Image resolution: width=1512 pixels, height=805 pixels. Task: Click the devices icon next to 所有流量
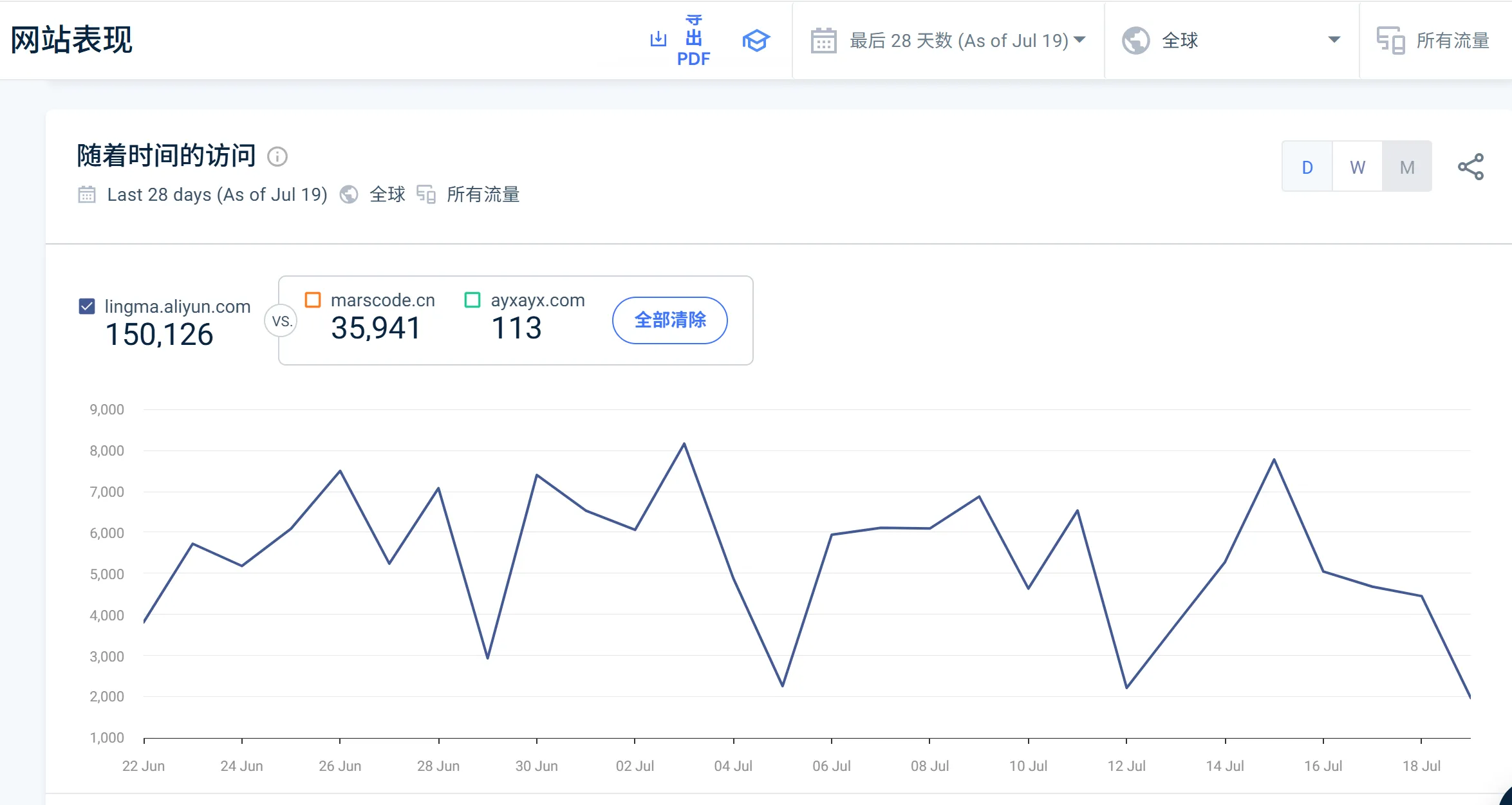(1390, 41)
